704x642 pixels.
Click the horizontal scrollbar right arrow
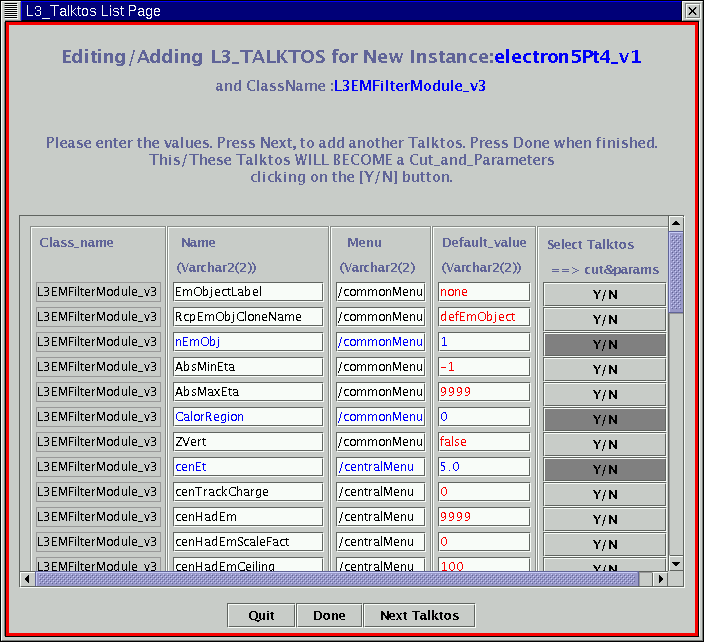pyautogui.click(x=660, y=579)
